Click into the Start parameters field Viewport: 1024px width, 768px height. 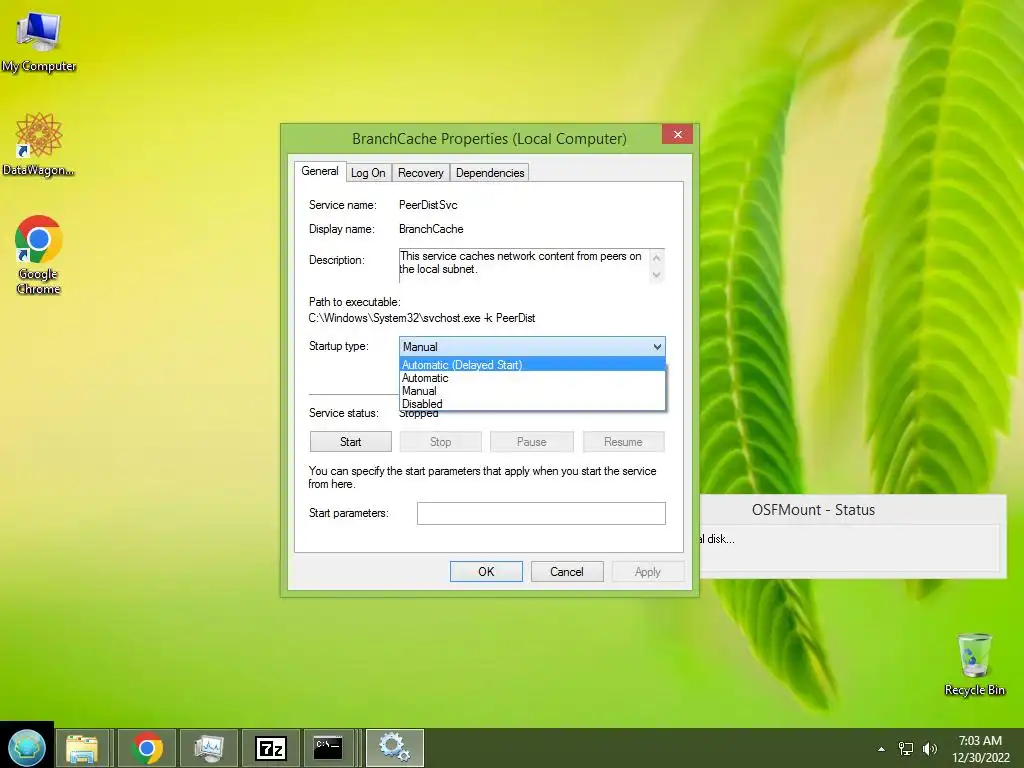tap(541, 513)
